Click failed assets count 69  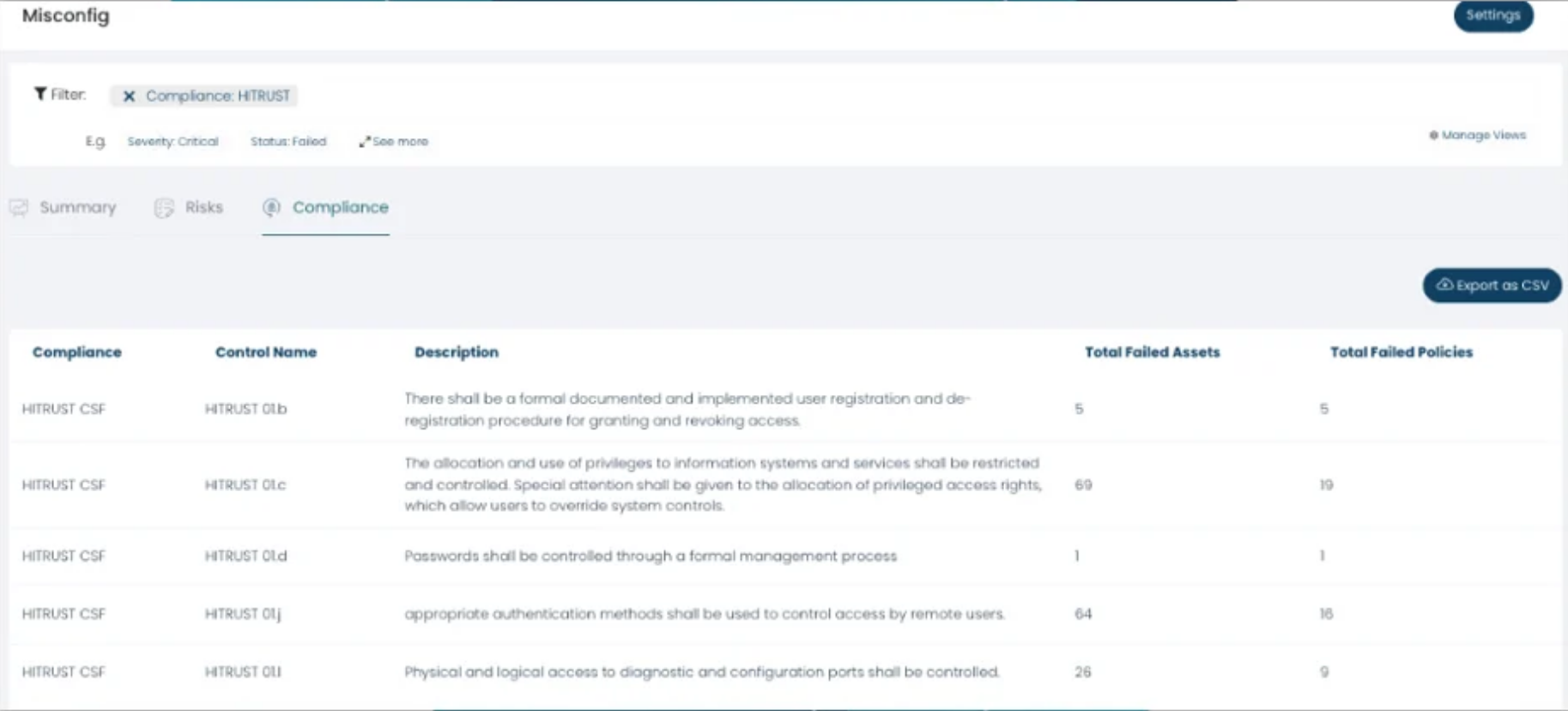point(1083,485)
